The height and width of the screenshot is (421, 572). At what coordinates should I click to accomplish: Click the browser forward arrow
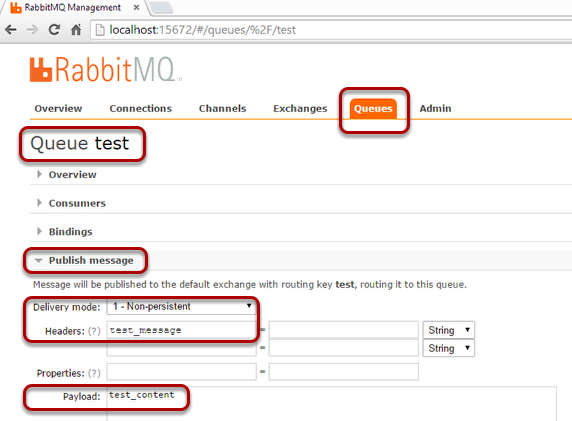[32, 30]
